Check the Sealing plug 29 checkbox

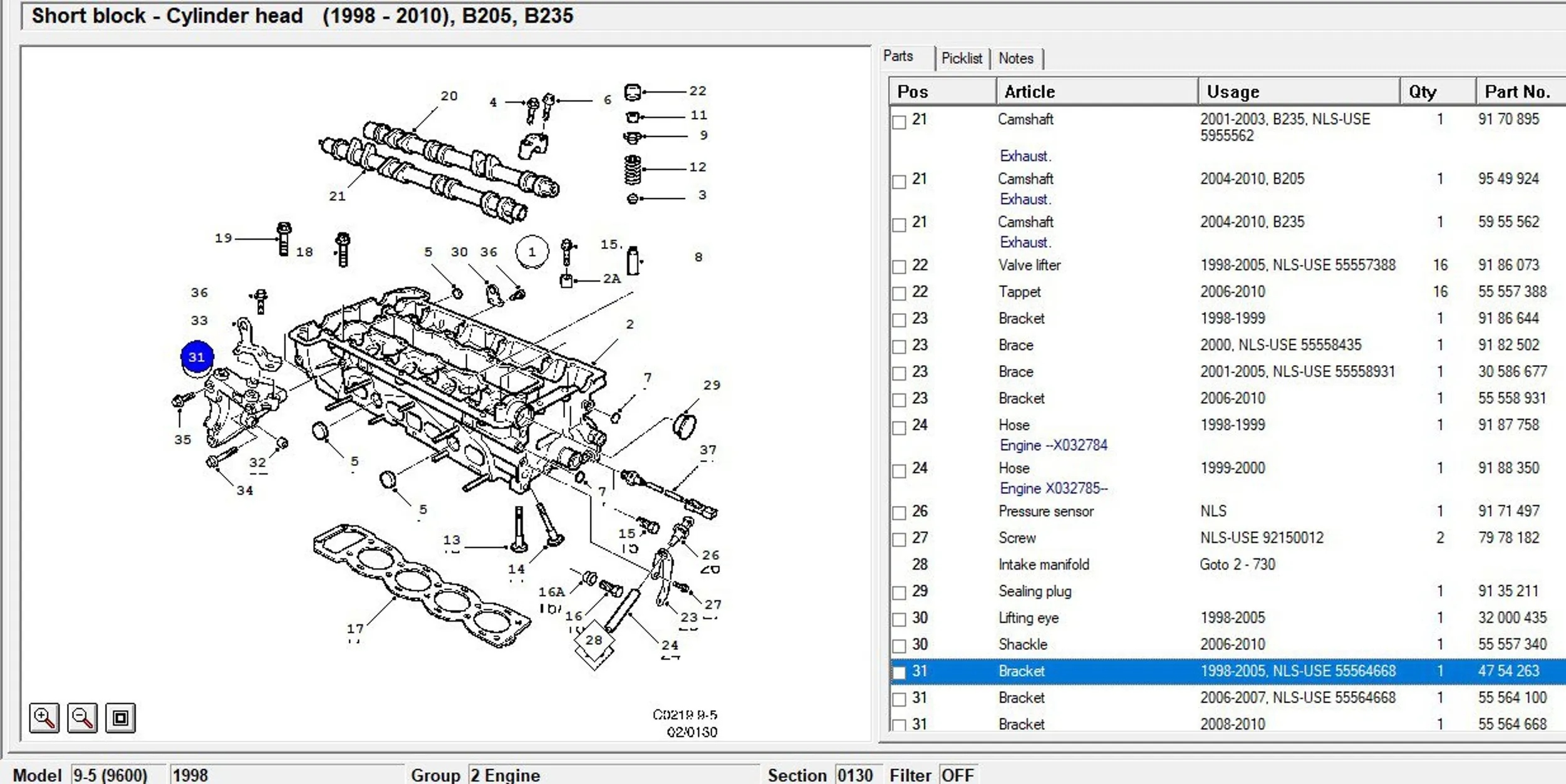click(899, 593)
